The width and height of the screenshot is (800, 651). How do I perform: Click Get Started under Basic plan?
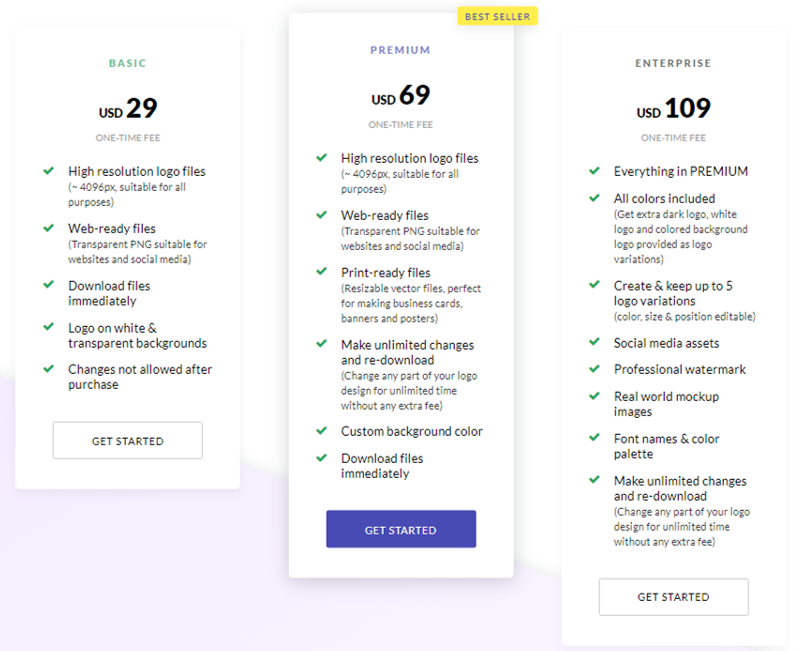tap(128, 440)
